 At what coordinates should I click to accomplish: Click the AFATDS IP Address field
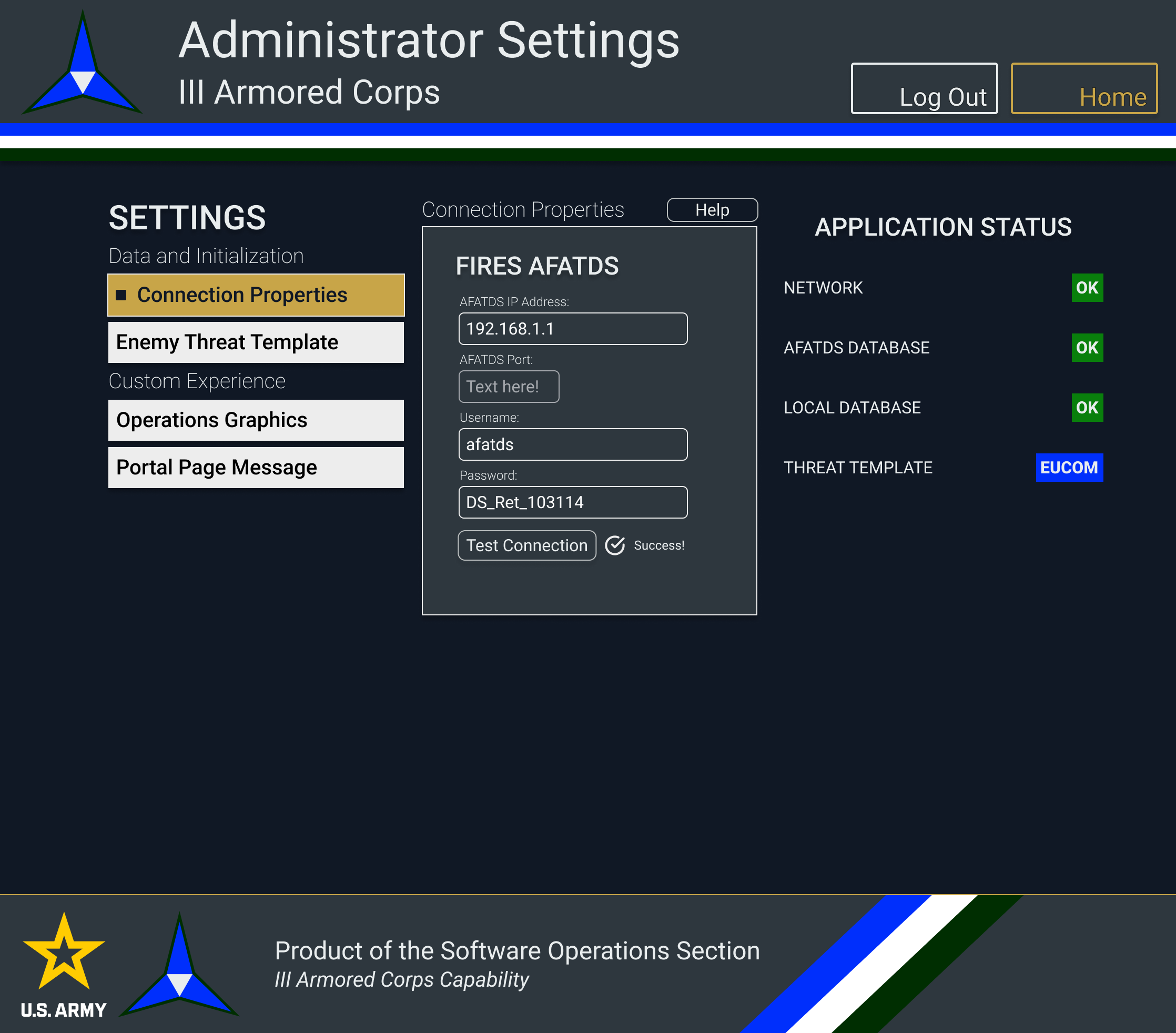(x=572, y=329)
